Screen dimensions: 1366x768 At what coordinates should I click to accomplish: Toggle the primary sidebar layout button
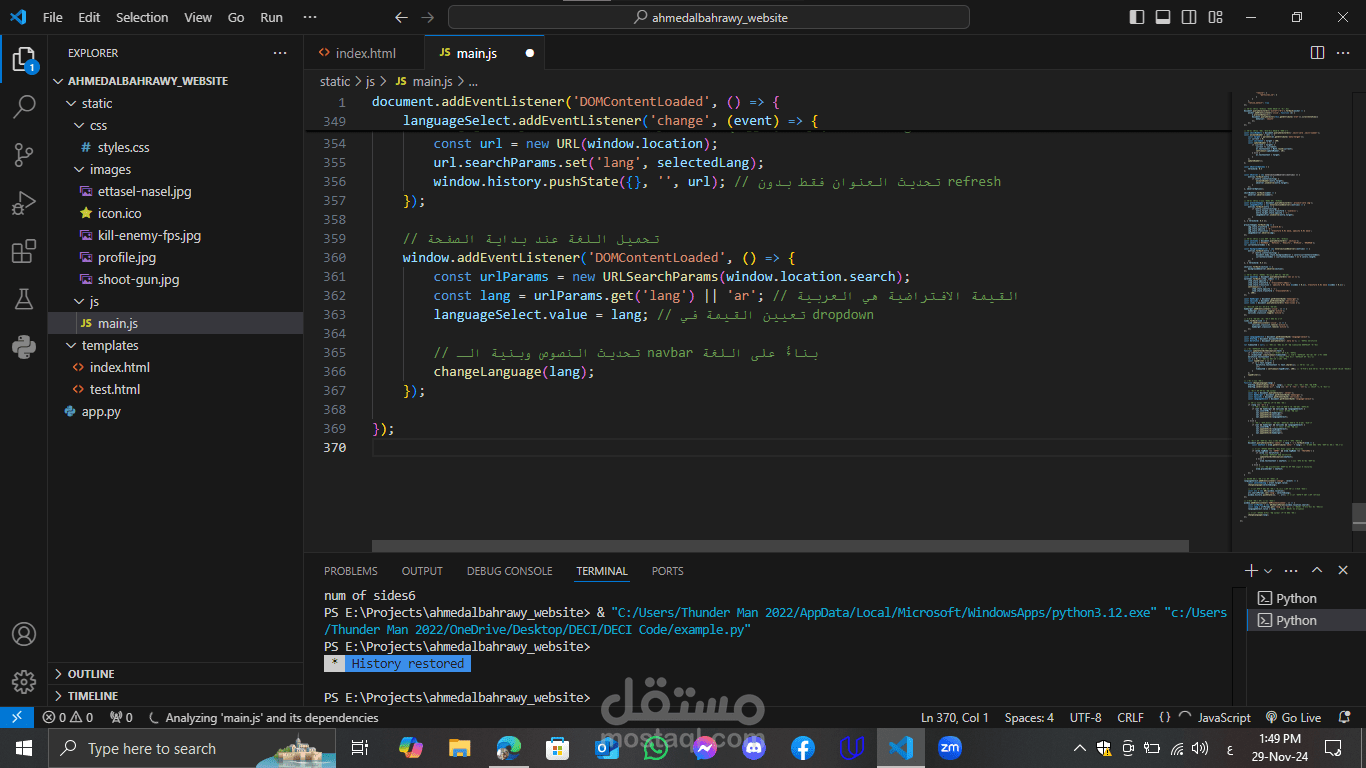click(x=1137, y=17)
